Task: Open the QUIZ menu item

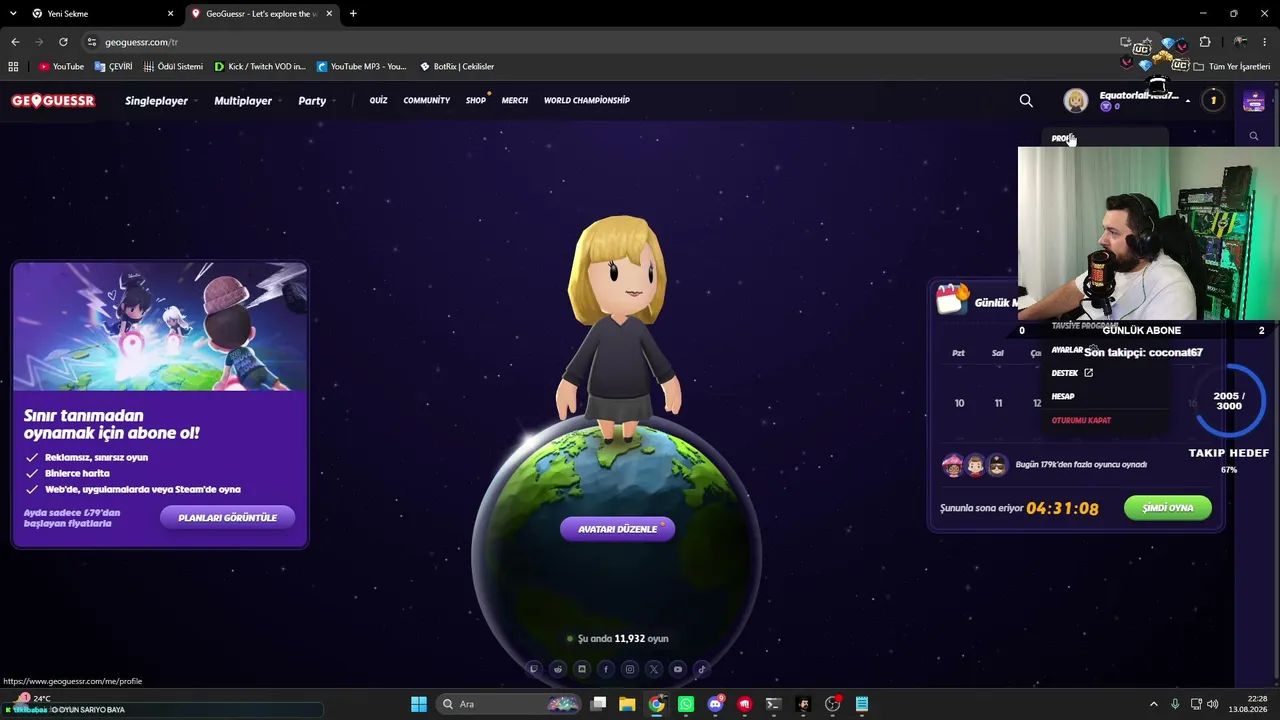Action: tap(378, 100)
